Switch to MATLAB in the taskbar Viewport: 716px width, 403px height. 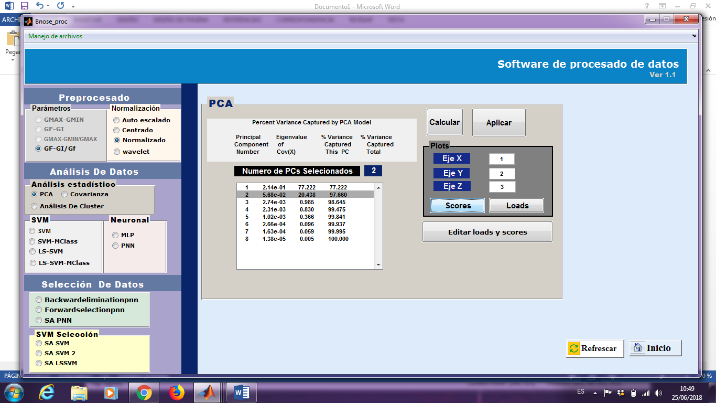tap(209, 391)
